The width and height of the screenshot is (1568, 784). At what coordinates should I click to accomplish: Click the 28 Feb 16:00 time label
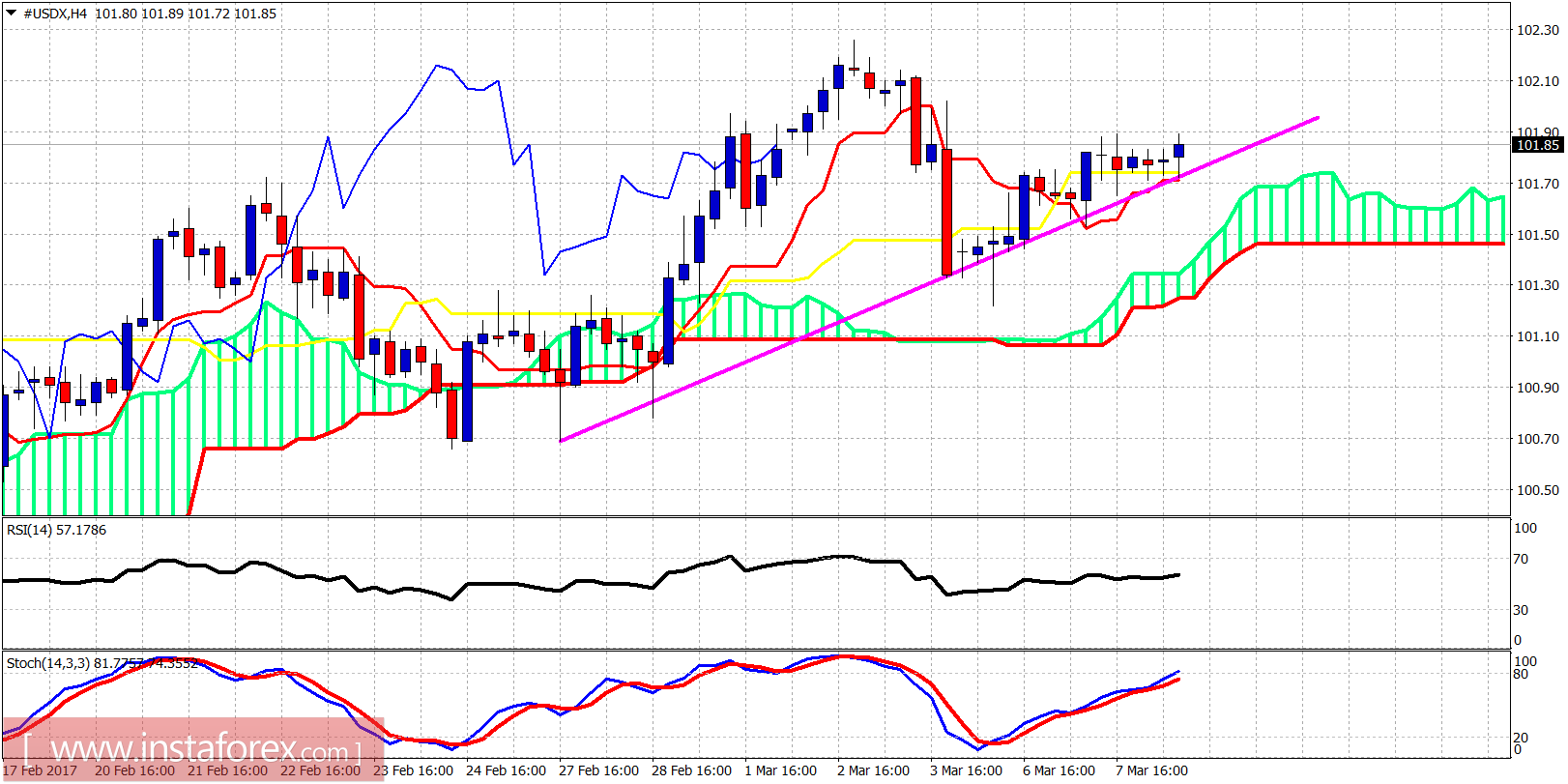click(691, 770)
